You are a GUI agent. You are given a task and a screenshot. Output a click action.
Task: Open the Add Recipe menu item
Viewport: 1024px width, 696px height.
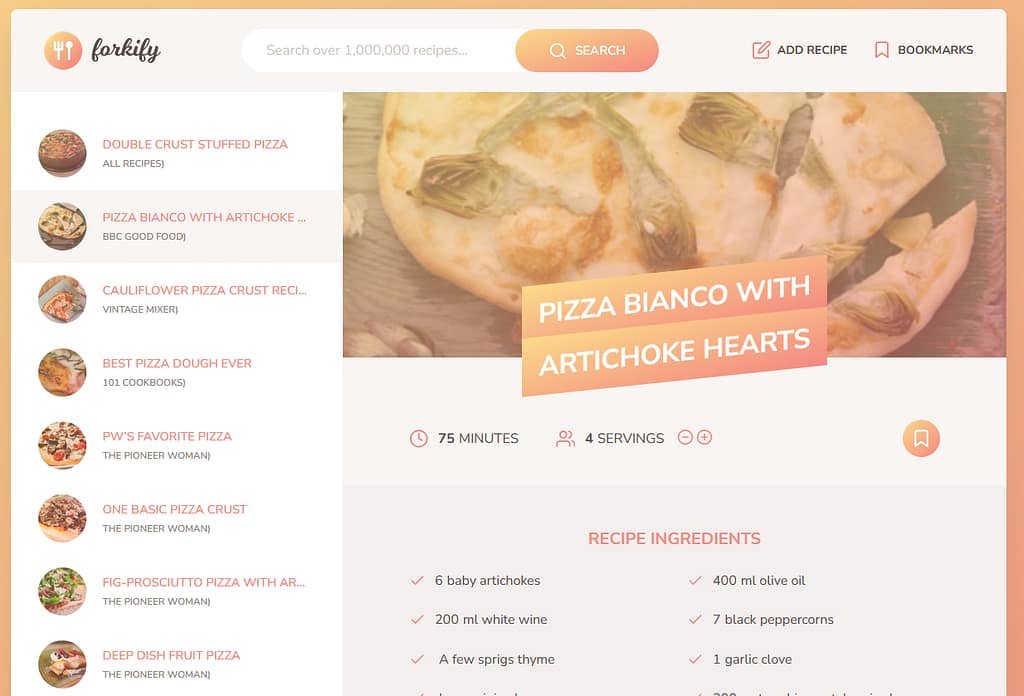click(799, 50)
